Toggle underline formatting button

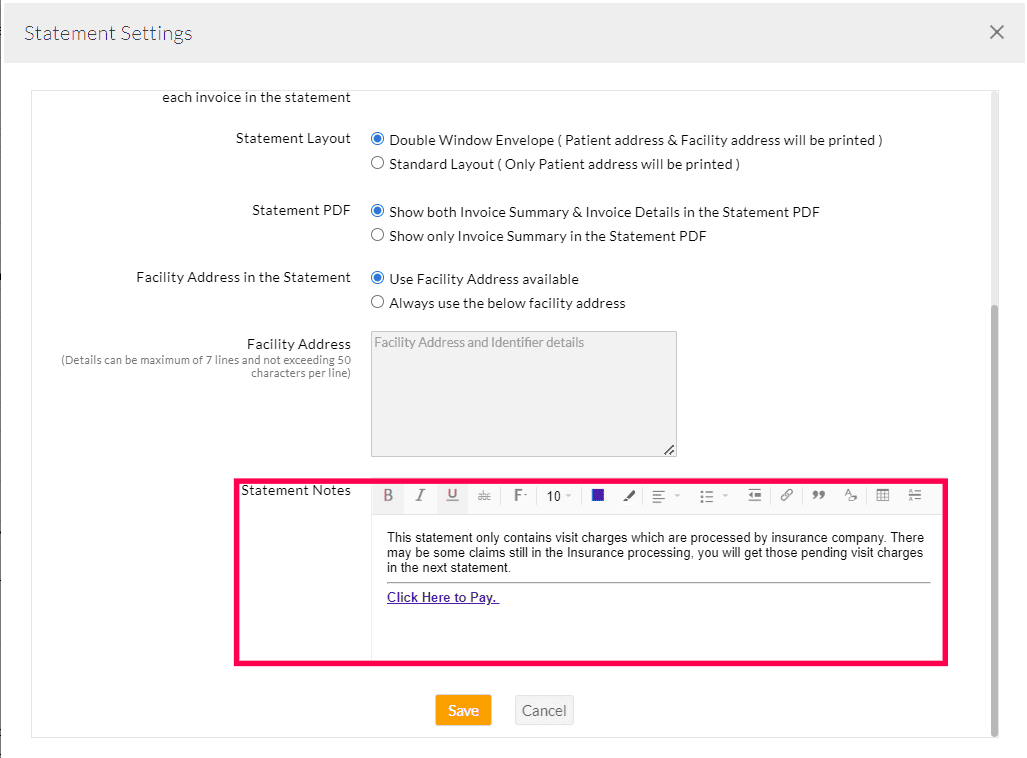click(452, 496)
